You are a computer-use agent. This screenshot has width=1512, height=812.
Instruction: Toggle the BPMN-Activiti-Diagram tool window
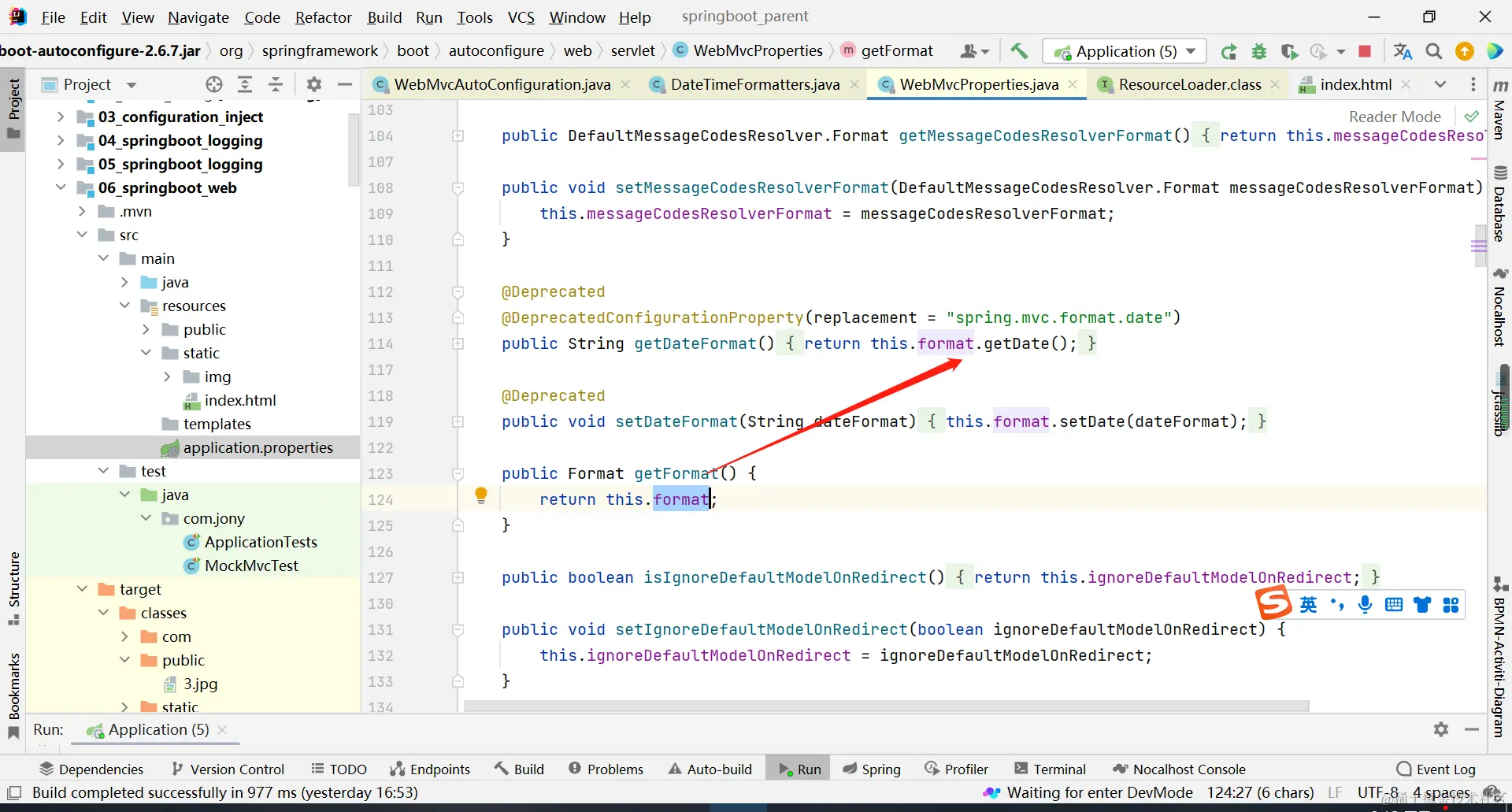click(x=1499, y=658)
